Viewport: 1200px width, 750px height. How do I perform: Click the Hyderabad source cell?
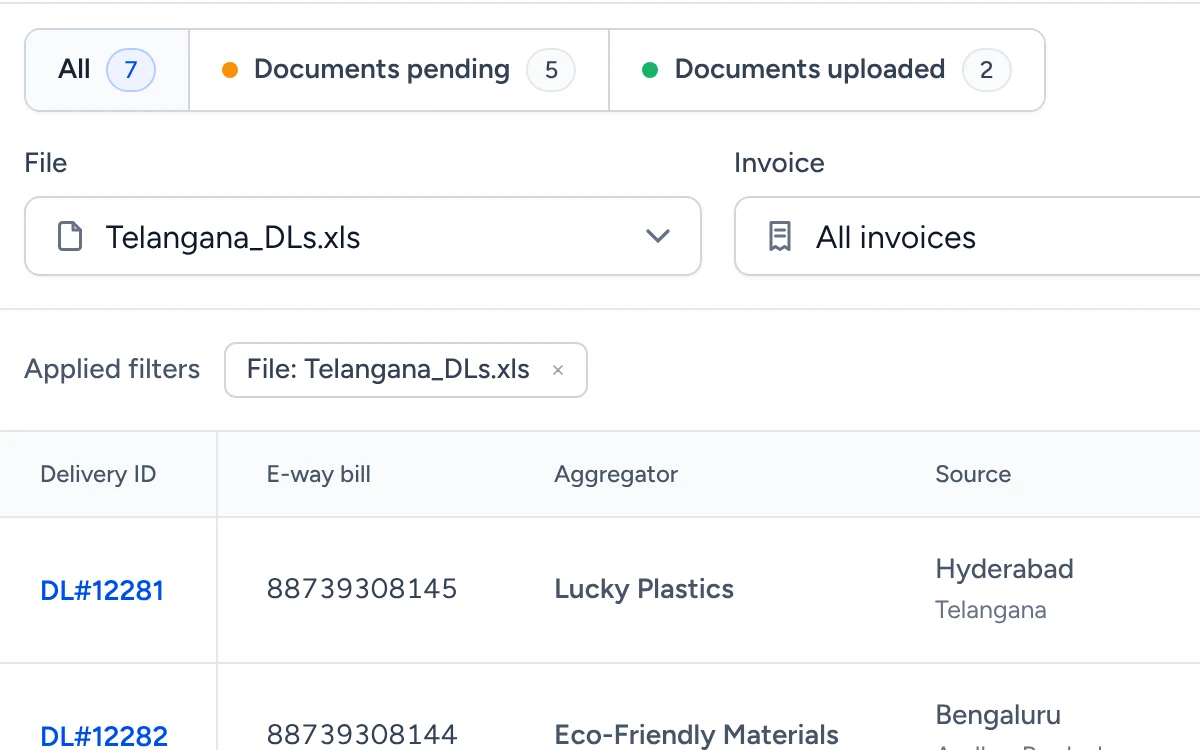point(1004,569)
